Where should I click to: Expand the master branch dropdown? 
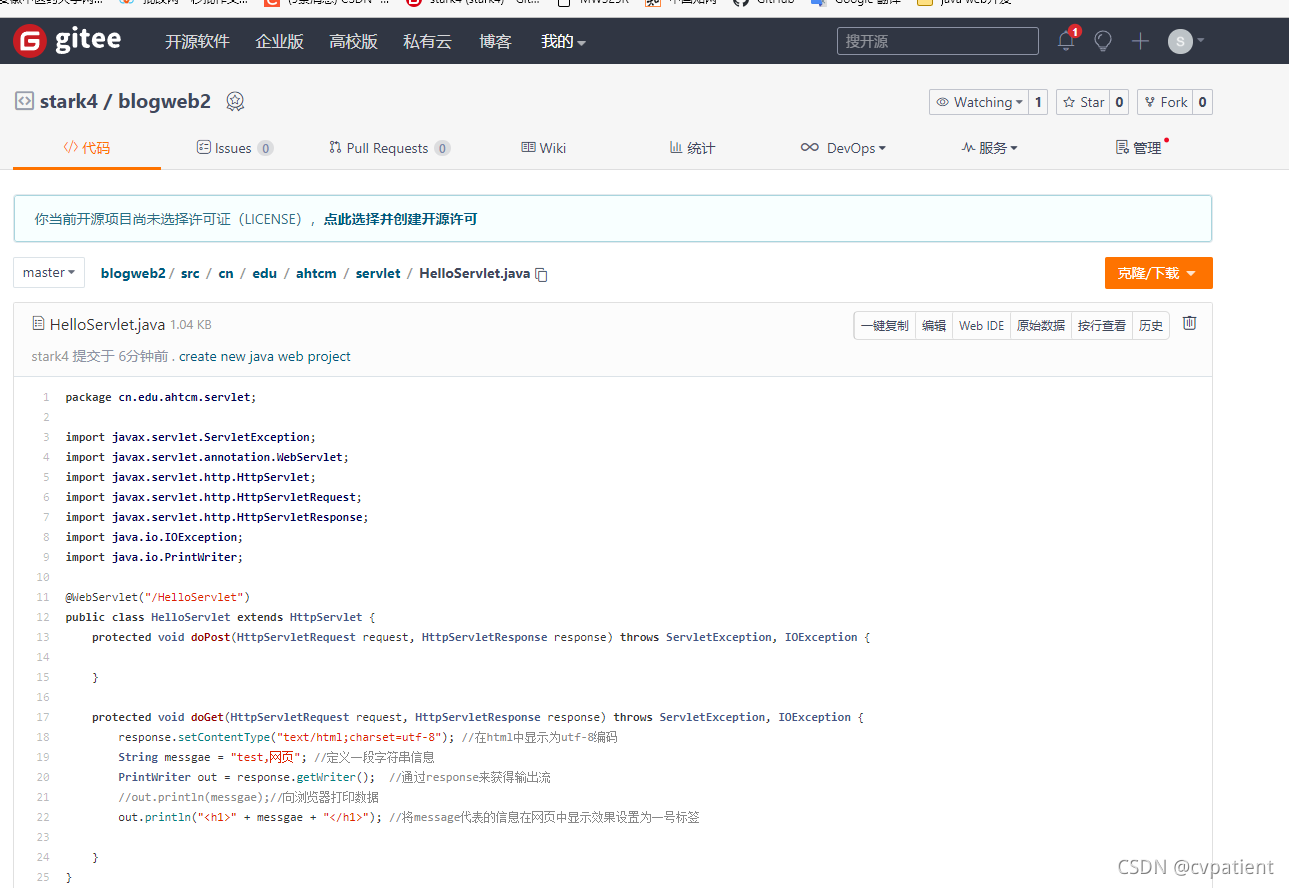(x=48, y=272)
